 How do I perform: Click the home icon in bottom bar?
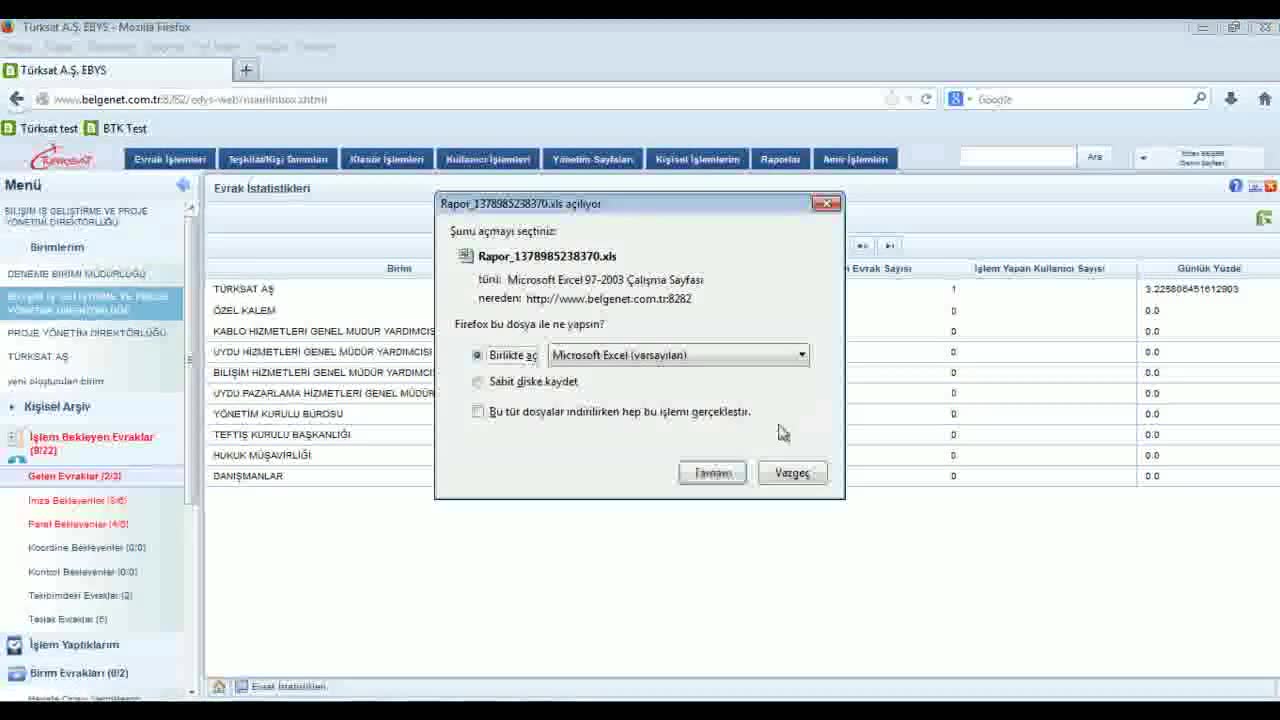pyautogui.click(x=219, y=687)
